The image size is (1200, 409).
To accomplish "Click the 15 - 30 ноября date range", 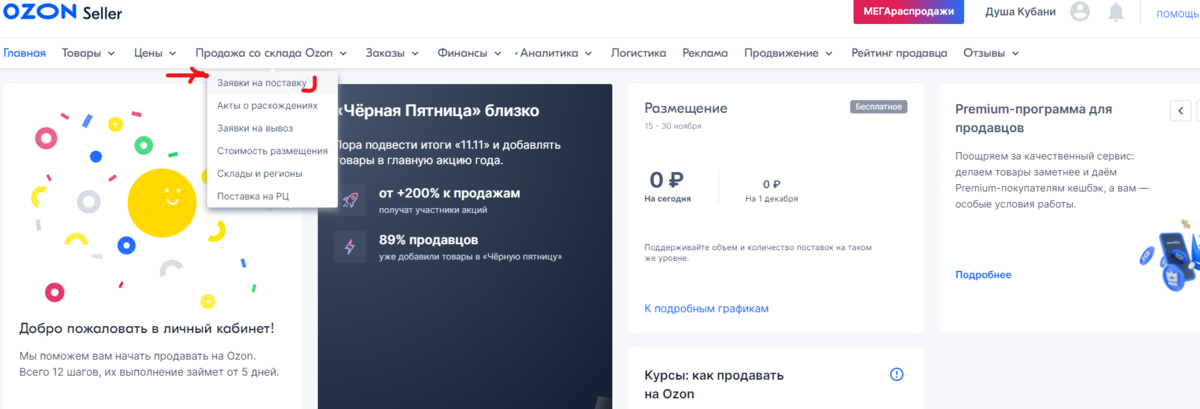I will click(x=673, y=126).
